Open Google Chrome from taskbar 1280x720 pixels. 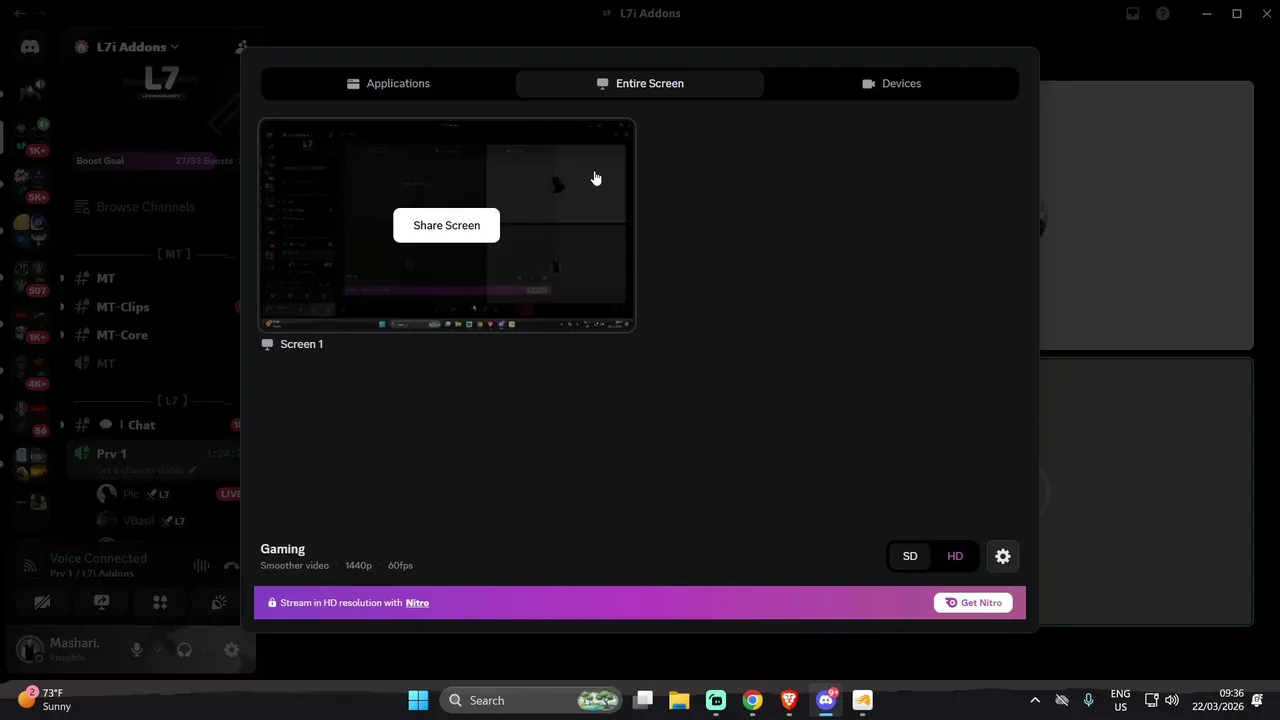pos(753,700)
